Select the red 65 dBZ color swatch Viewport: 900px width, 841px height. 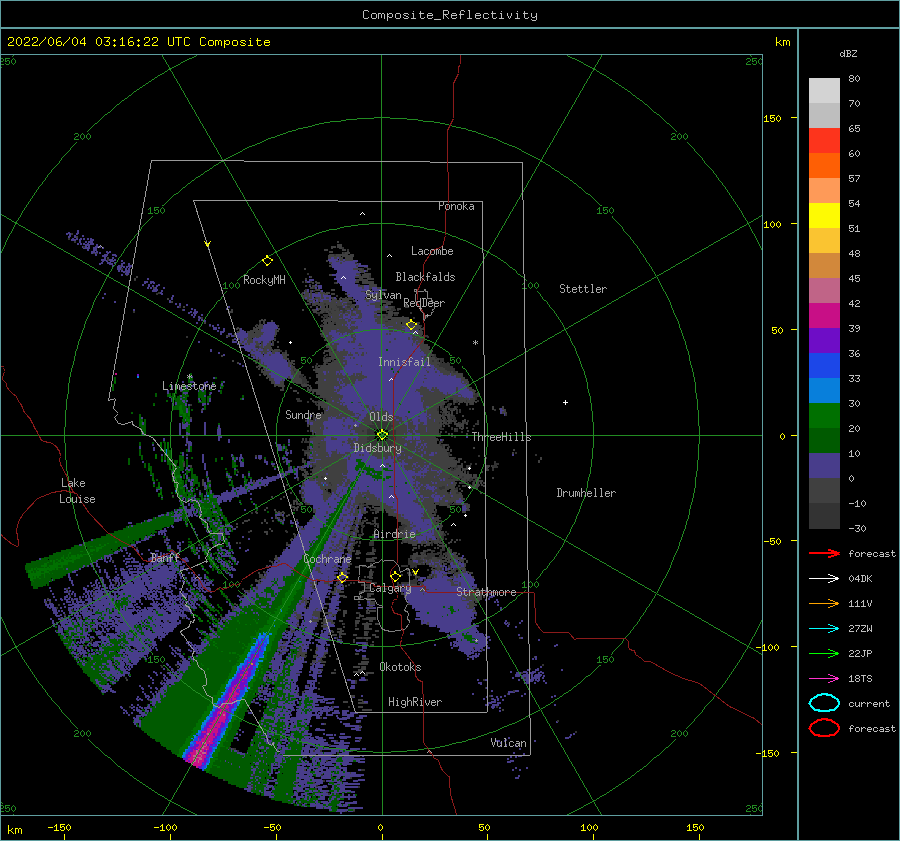824,140
